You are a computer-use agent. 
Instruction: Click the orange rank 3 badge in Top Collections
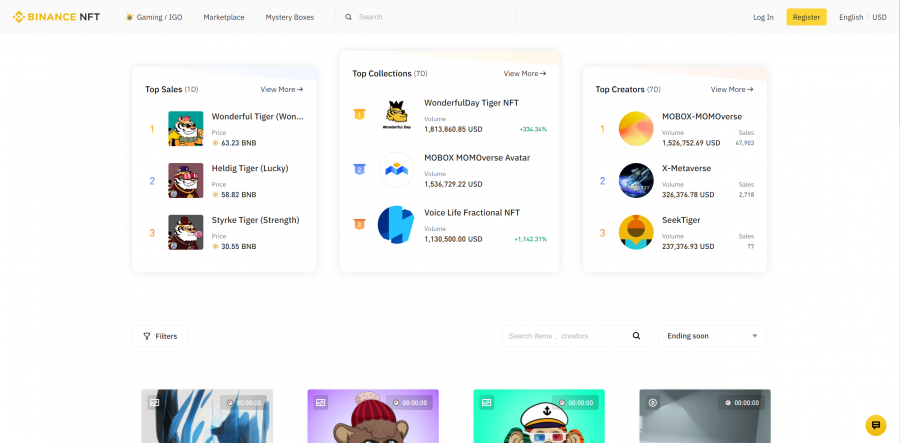pos(359,224)
